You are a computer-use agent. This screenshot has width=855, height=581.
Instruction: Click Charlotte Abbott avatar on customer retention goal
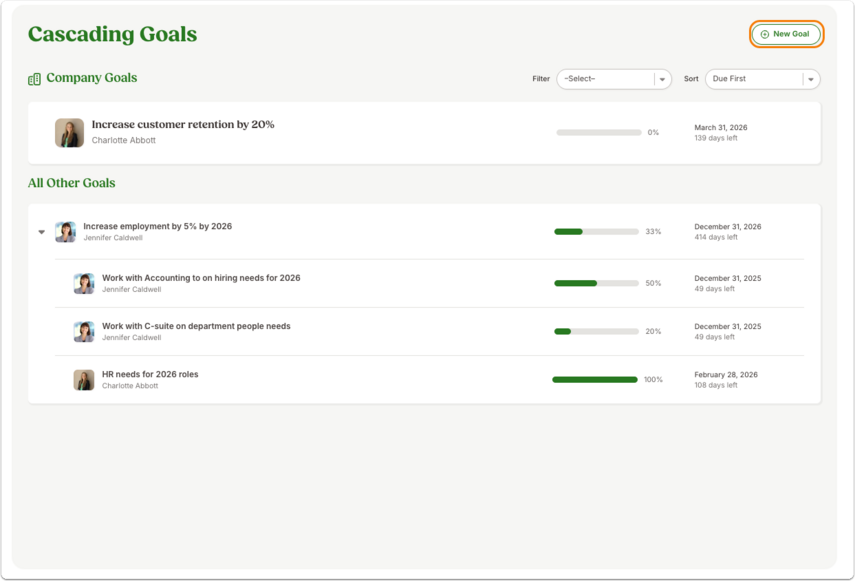69,133
